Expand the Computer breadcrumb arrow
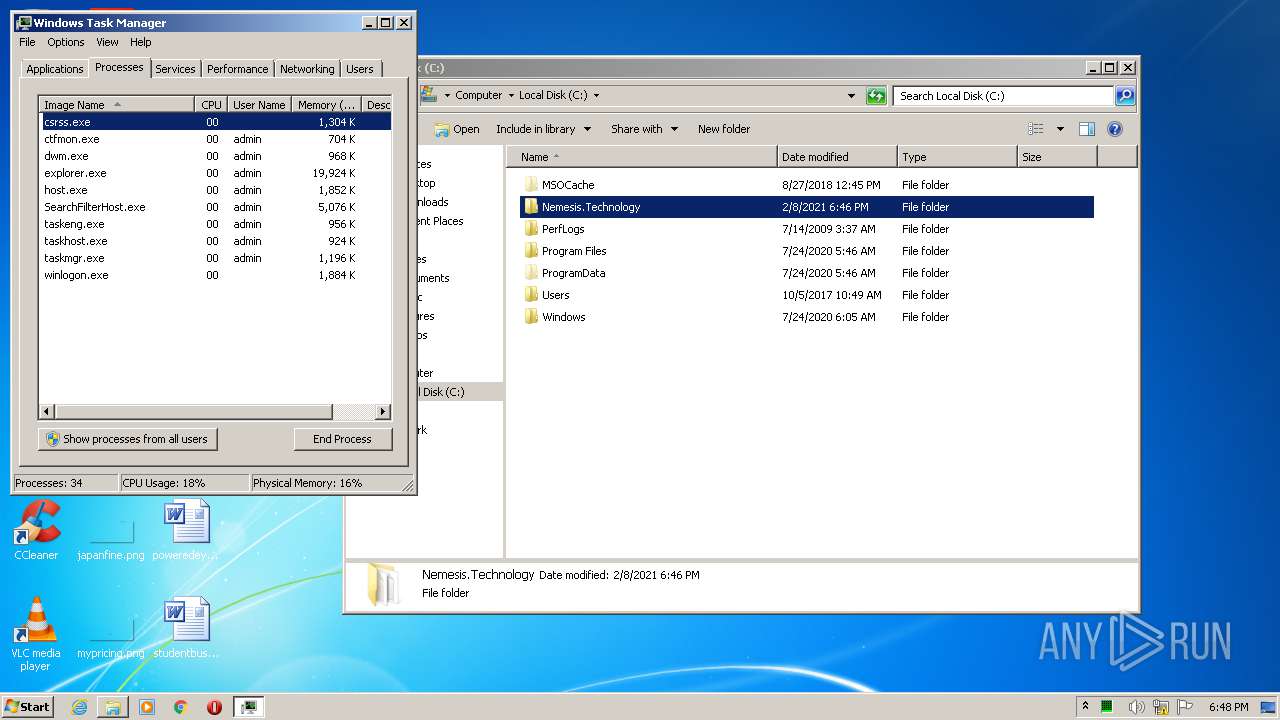1280x720 pixels. click(510, 96)
